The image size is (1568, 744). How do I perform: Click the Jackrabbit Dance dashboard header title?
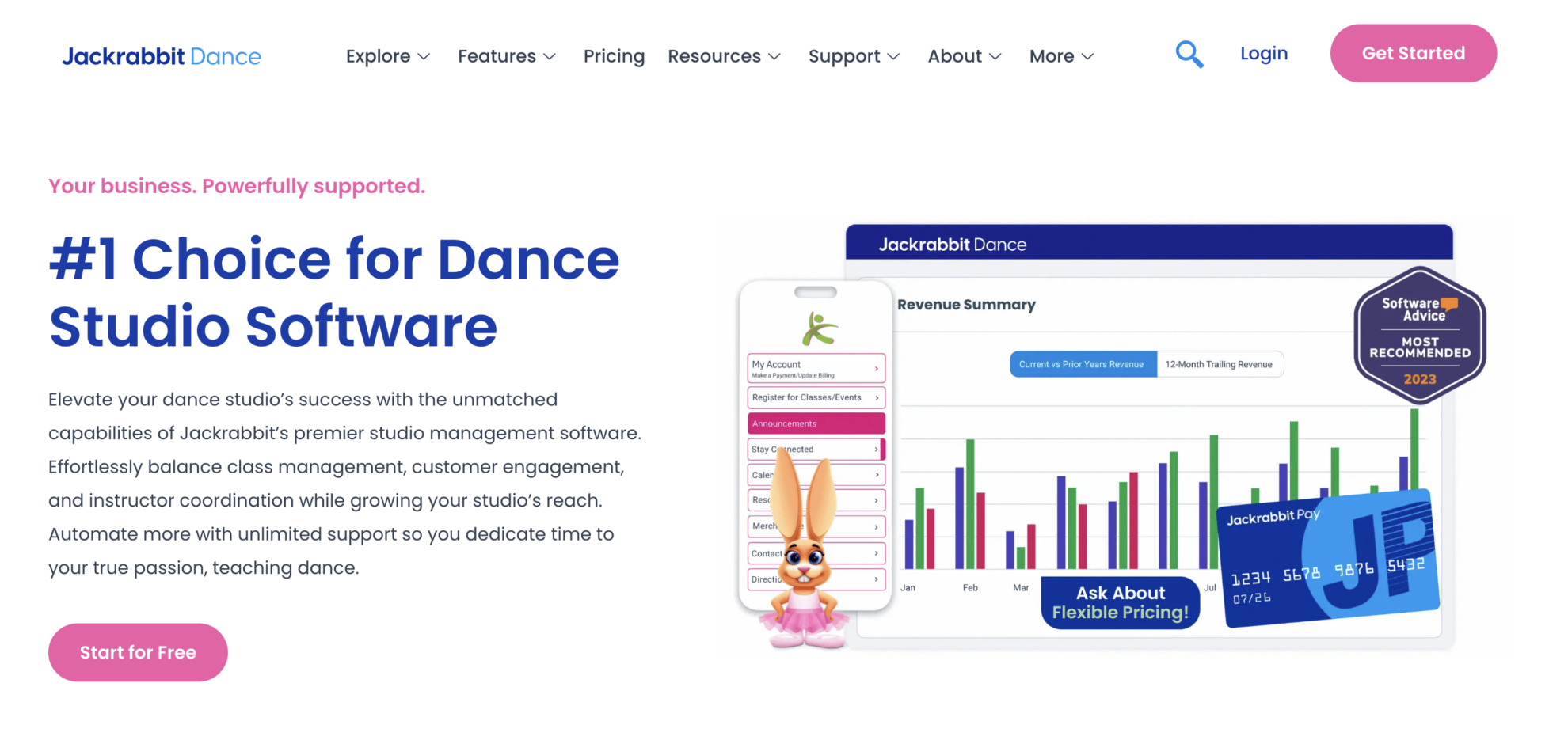953,245
